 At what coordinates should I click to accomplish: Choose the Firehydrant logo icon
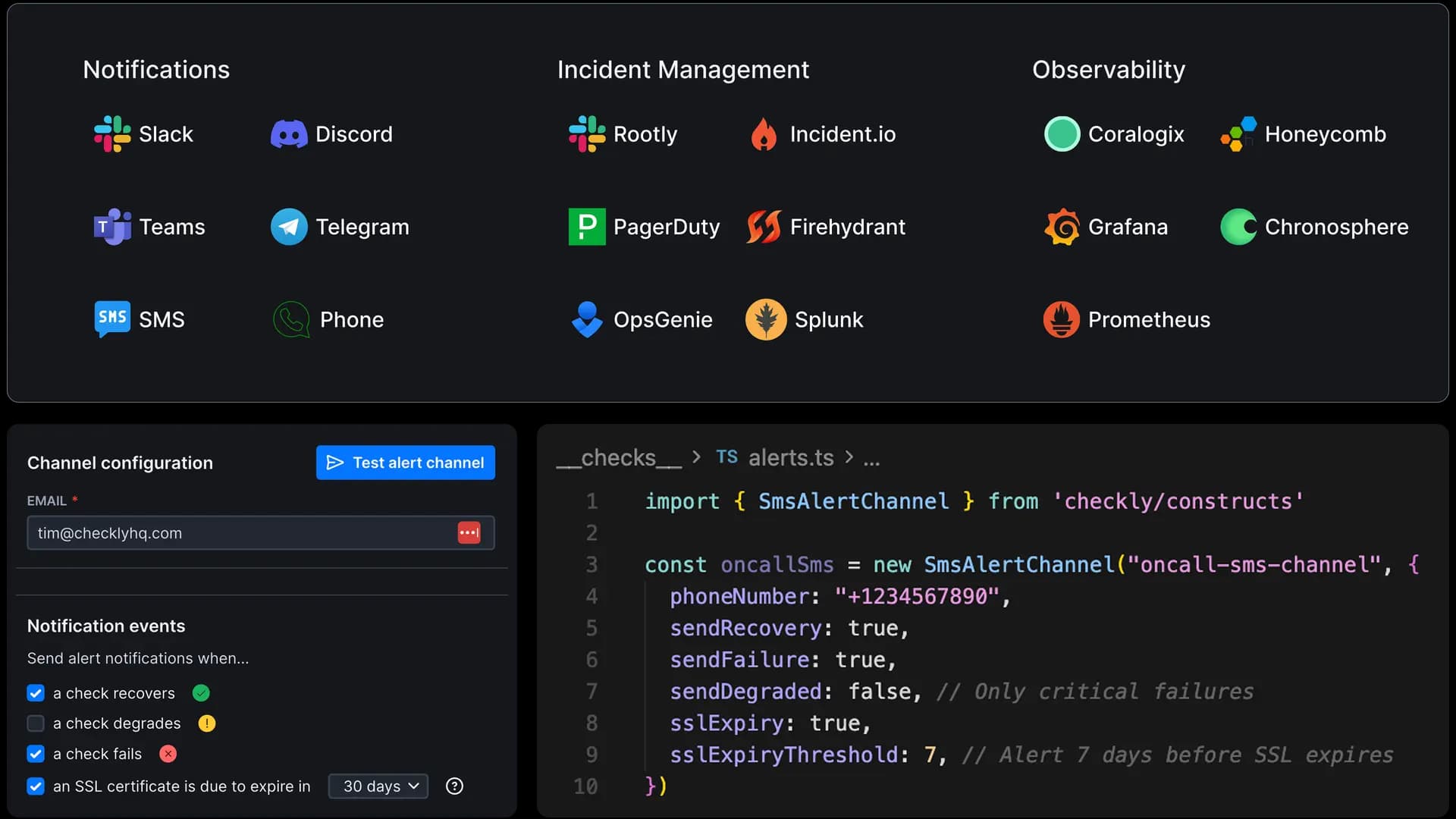tap(764, 227)
